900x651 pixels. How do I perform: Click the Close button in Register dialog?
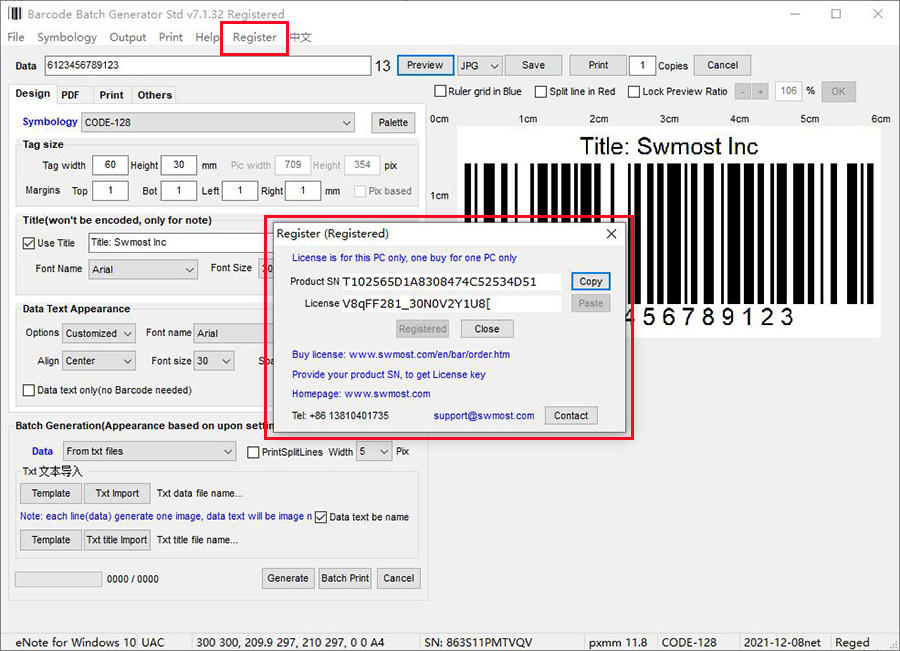click(486, 329)
